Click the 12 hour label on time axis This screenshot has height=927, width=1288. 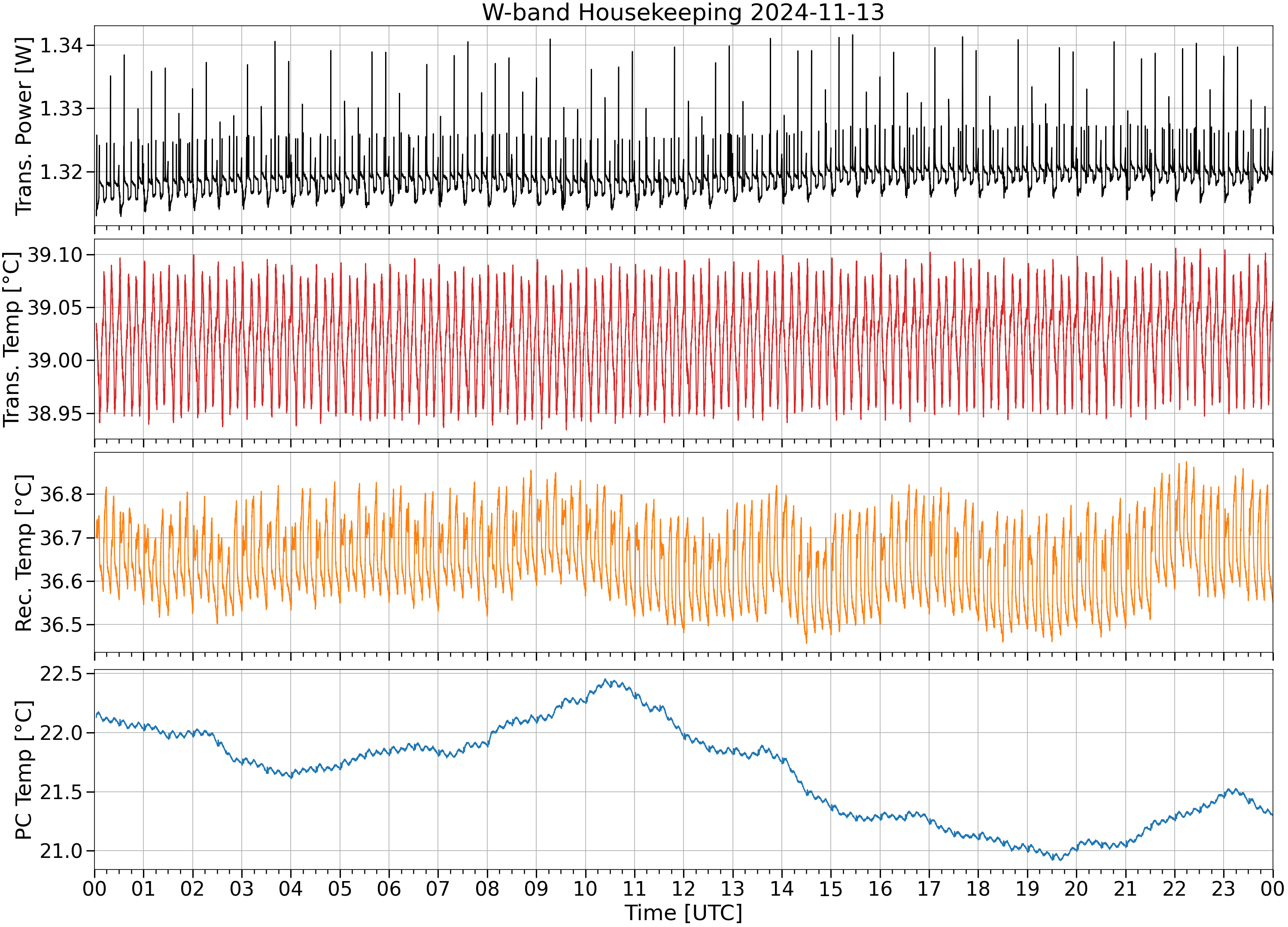tap(683, 888)
